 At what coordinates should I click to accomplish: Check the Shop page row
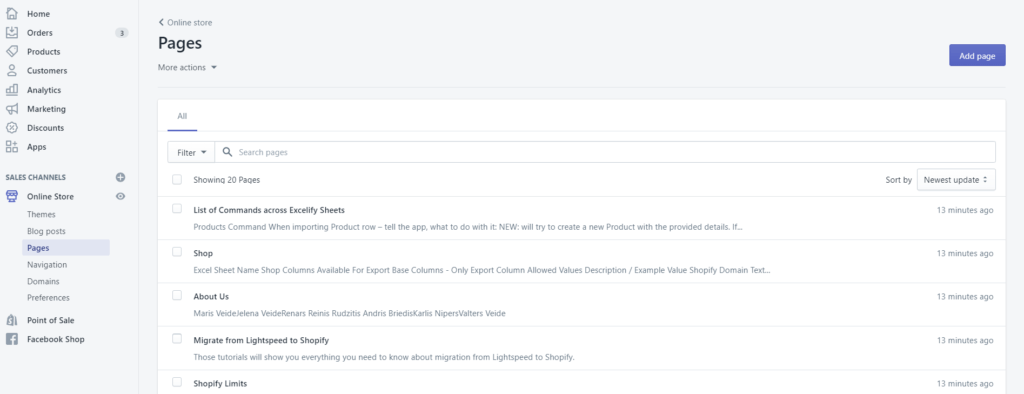[177, 252]
